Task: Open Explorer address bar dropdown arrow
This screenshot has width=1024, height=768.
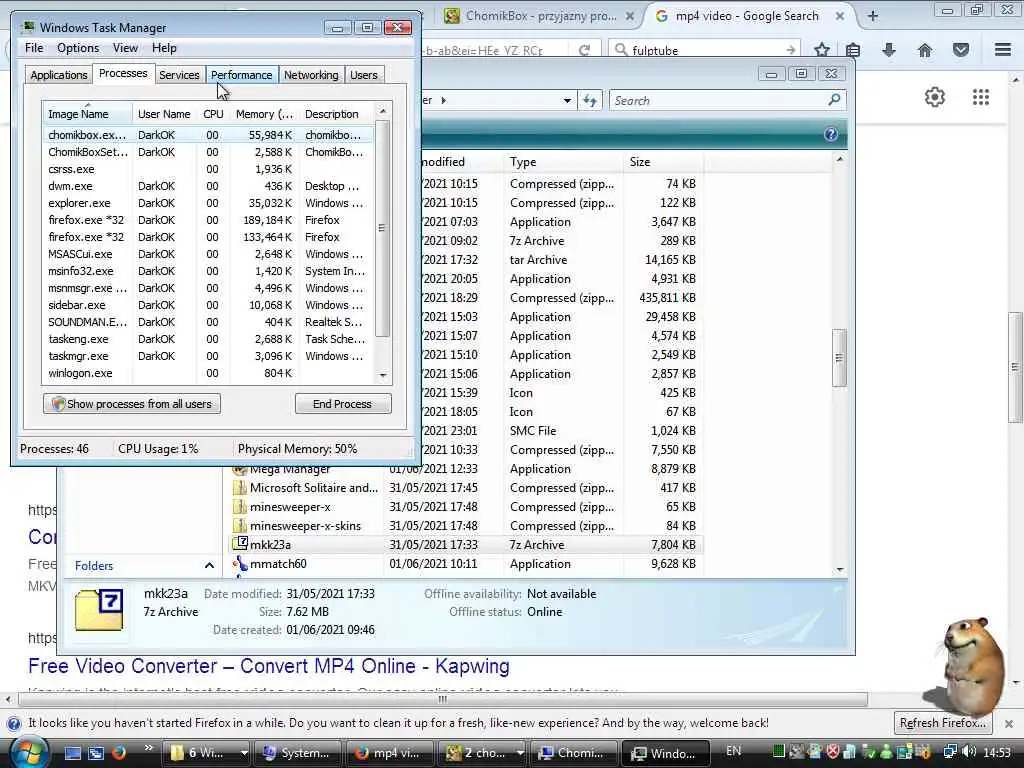Action: [567, 101]
